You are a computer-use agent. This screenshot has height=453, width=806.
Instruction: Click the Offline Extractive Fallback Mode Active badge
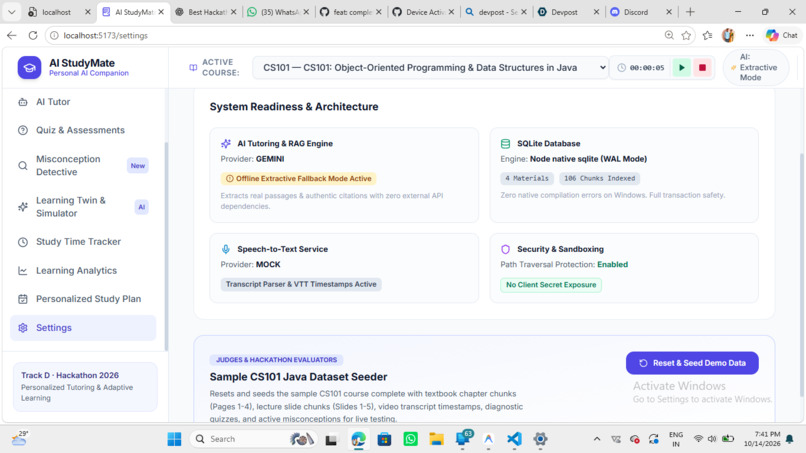(299, 178)
